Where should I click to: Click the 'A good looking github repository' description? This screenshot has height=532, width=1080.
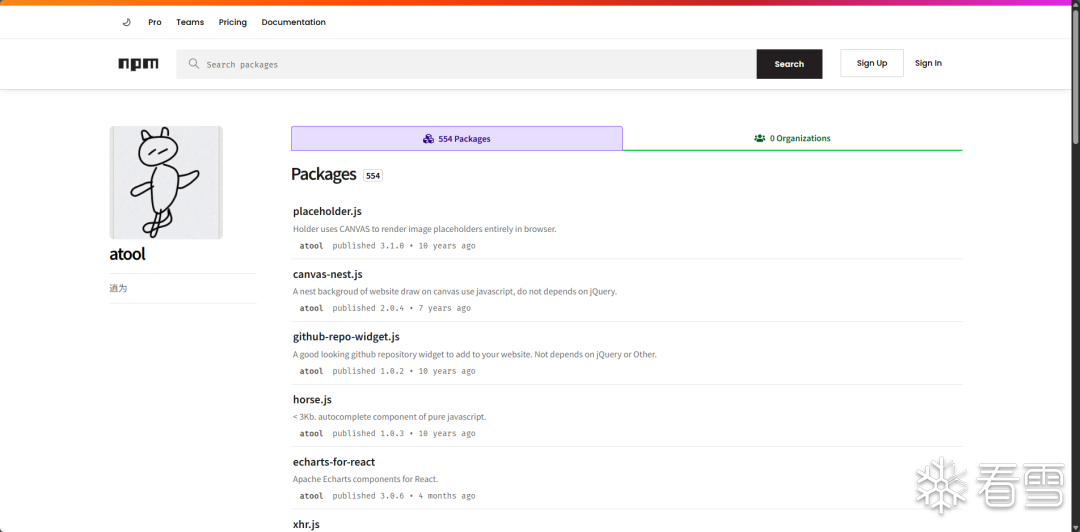(475, 354)
